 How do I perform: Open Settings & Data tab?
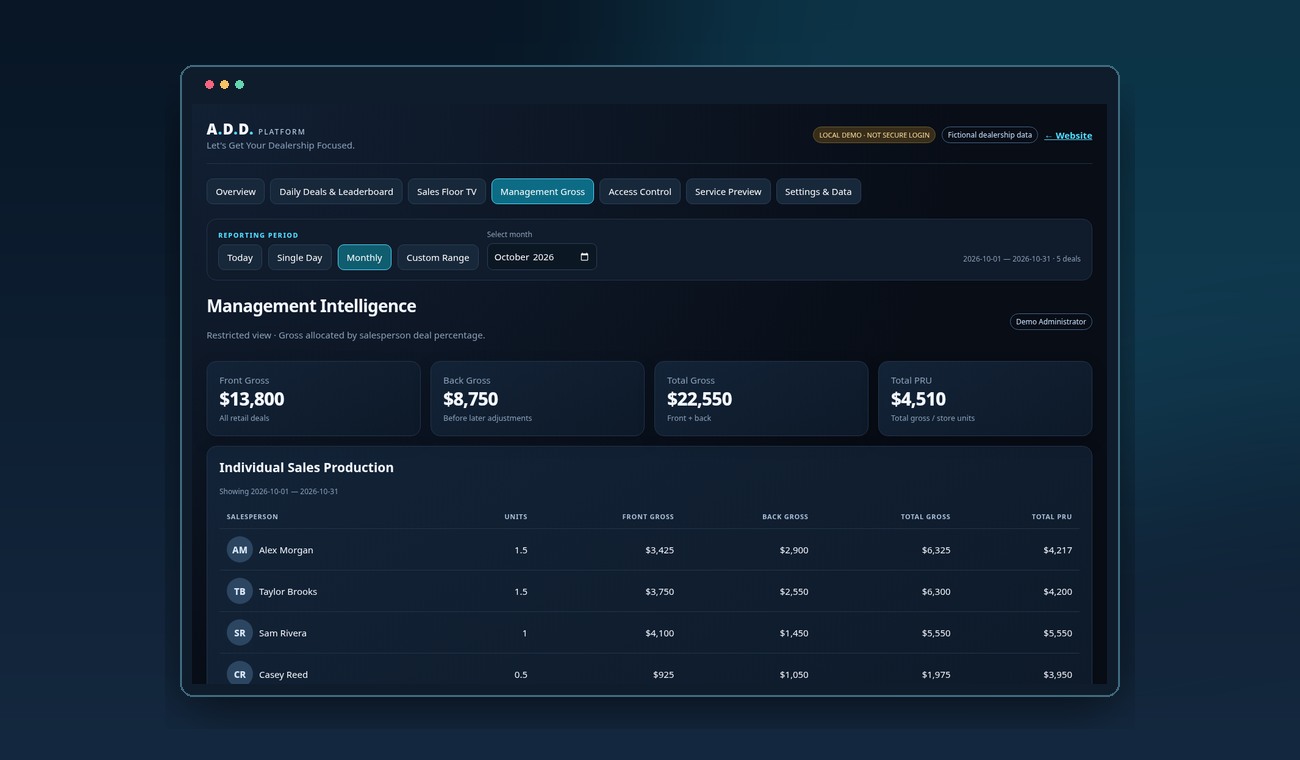click(818, 191)
